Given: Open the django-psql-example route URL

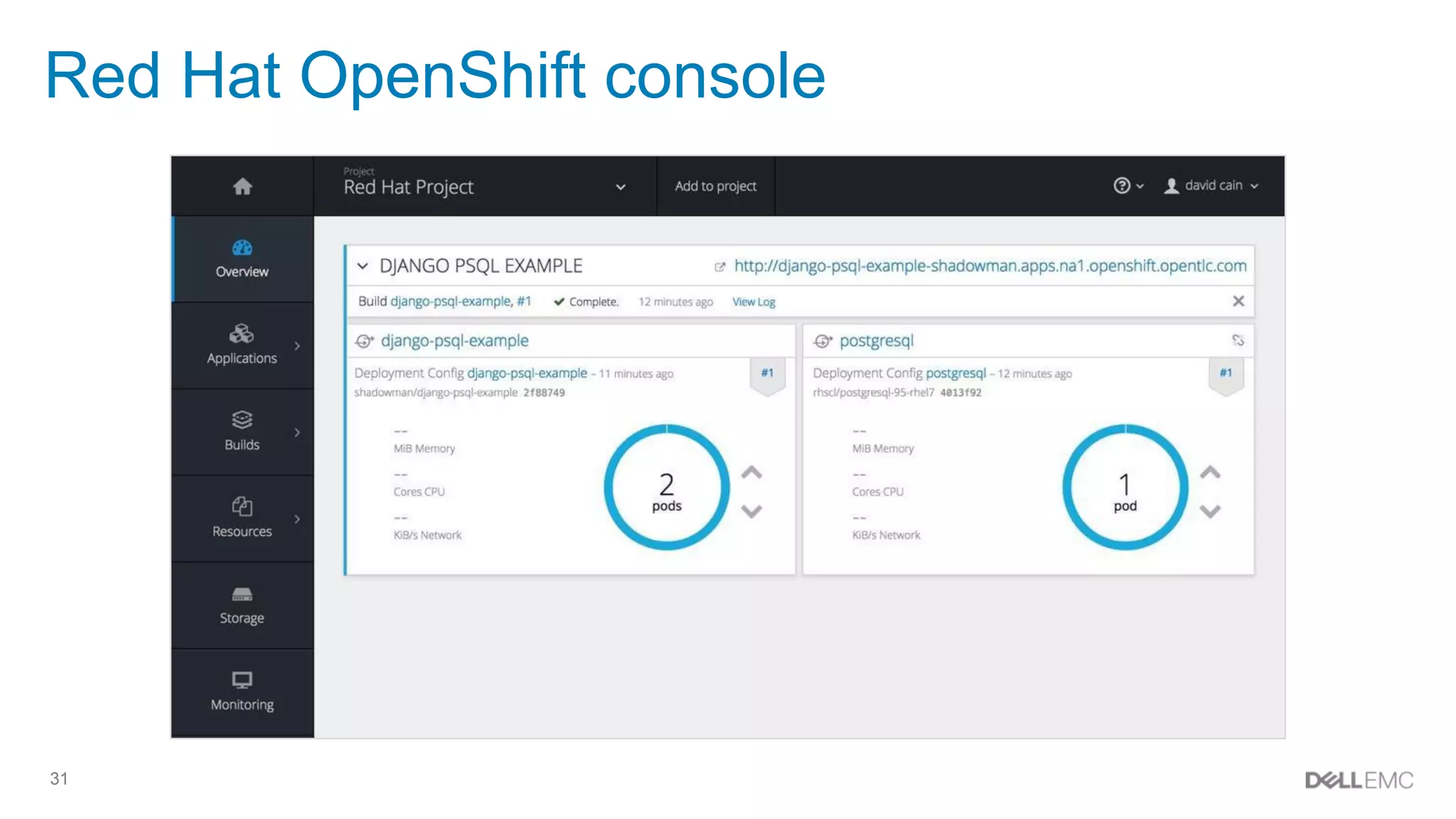Looking at the screenshot, I should pos(990,266).
